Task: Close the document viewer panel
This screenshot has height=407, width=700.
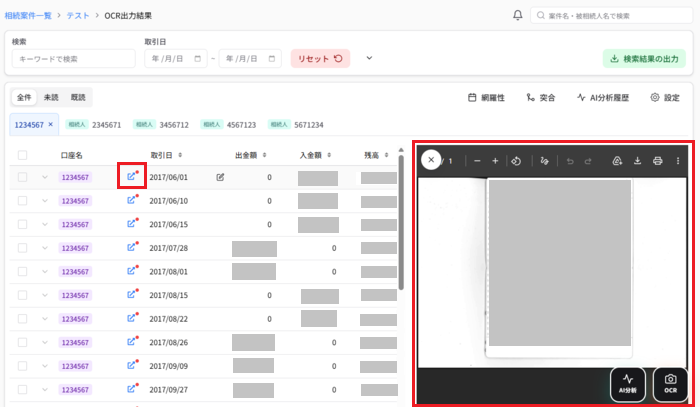Action: 431,160
